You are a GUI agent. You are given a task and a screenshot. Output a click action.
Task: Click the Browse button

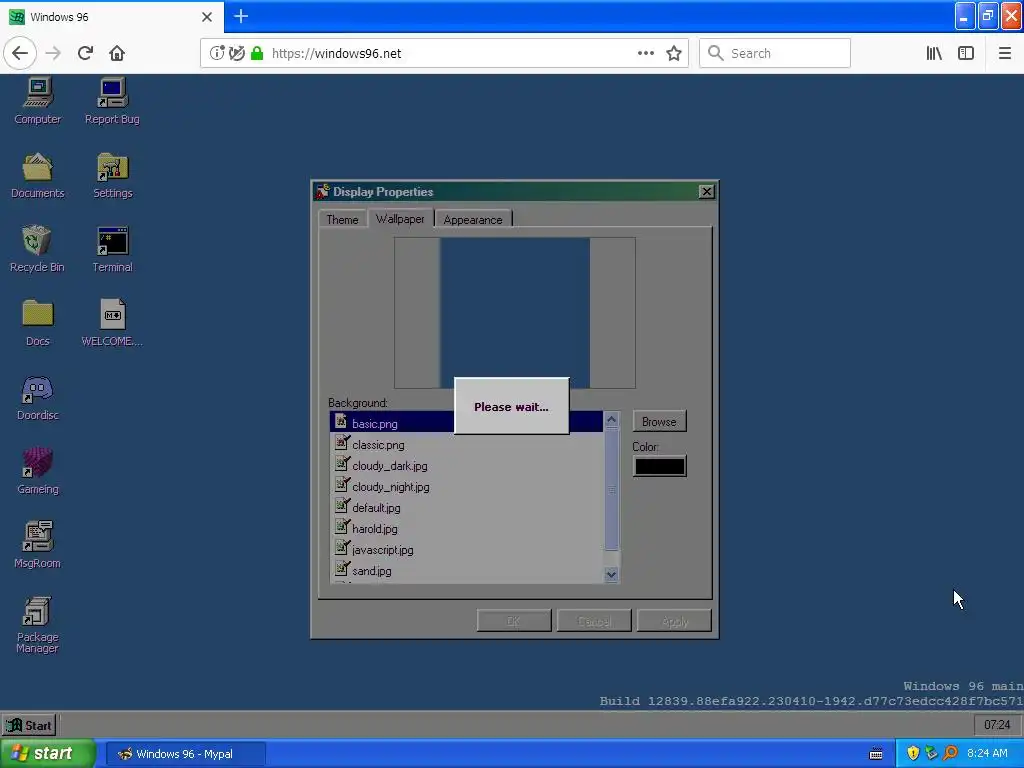[x=659, y=422]
